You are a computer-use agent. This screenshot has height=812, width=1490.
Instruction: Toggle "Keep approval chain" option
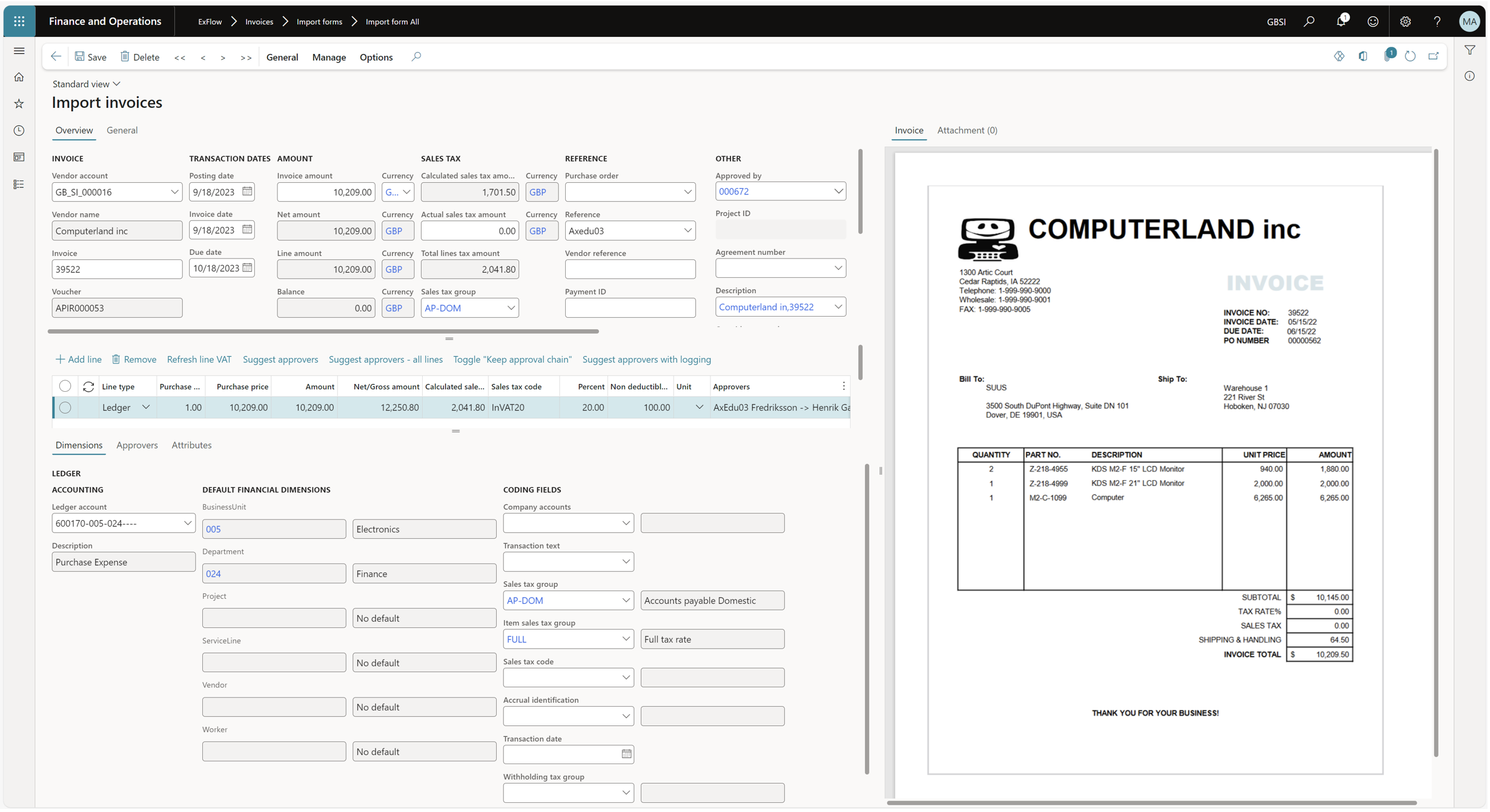(512, 359)
